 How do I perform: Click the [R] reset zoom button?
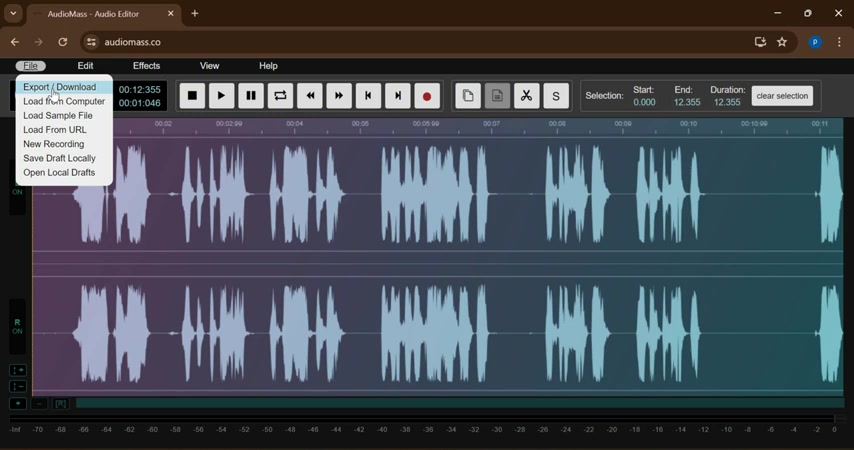coord(61,404)
